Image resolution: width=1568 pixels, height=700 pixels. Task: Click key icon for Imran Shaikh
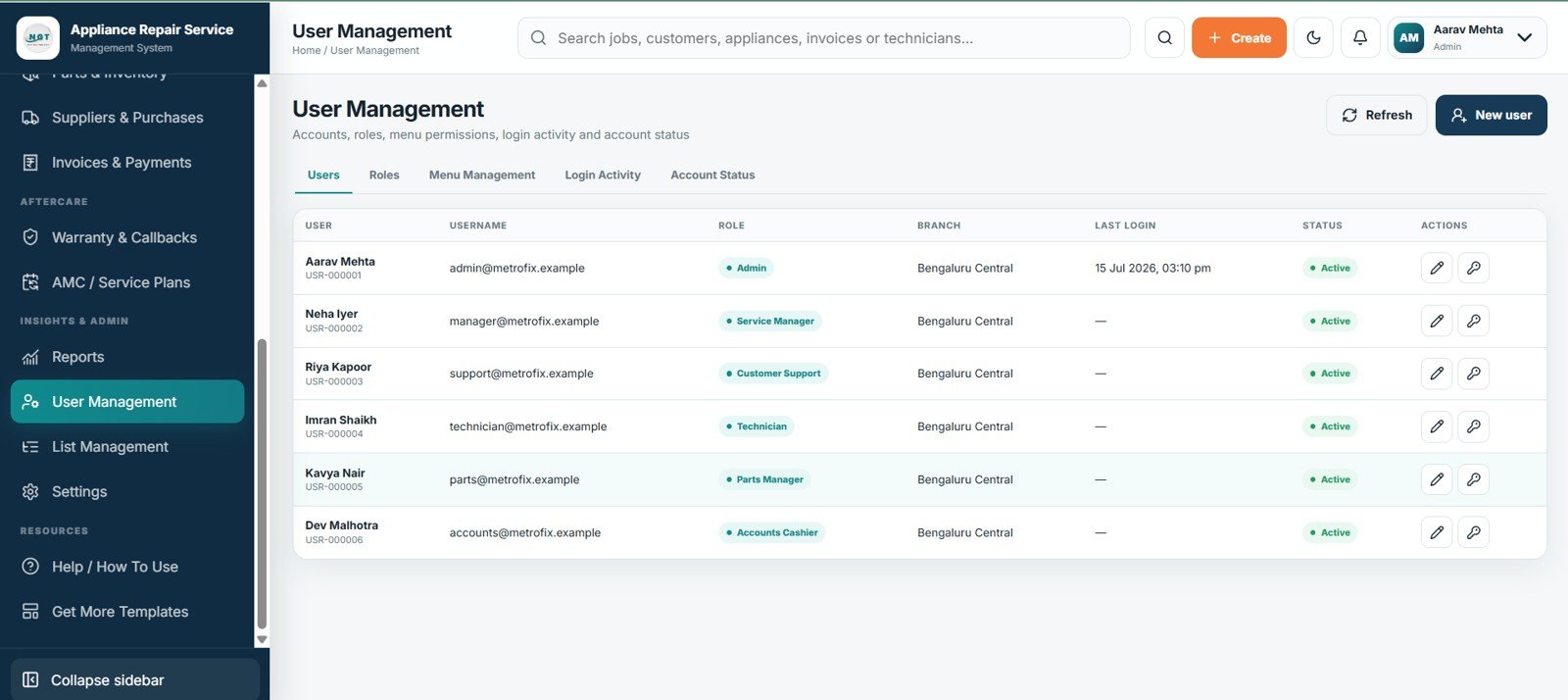click(x=1473, y=426)
